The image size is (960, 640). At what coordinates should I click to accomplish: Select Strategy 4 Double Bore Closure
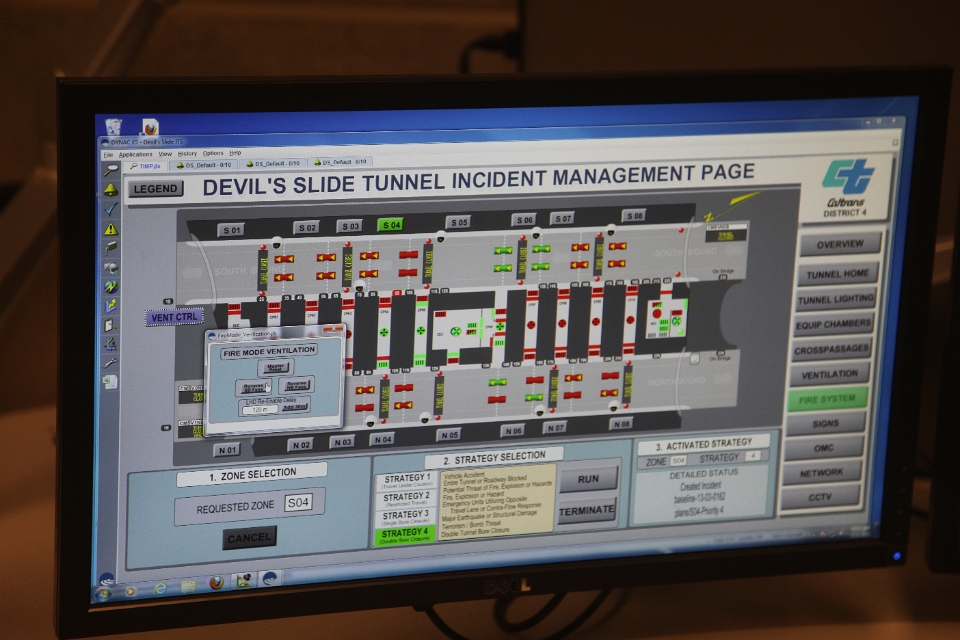click(x=405, y=535)
